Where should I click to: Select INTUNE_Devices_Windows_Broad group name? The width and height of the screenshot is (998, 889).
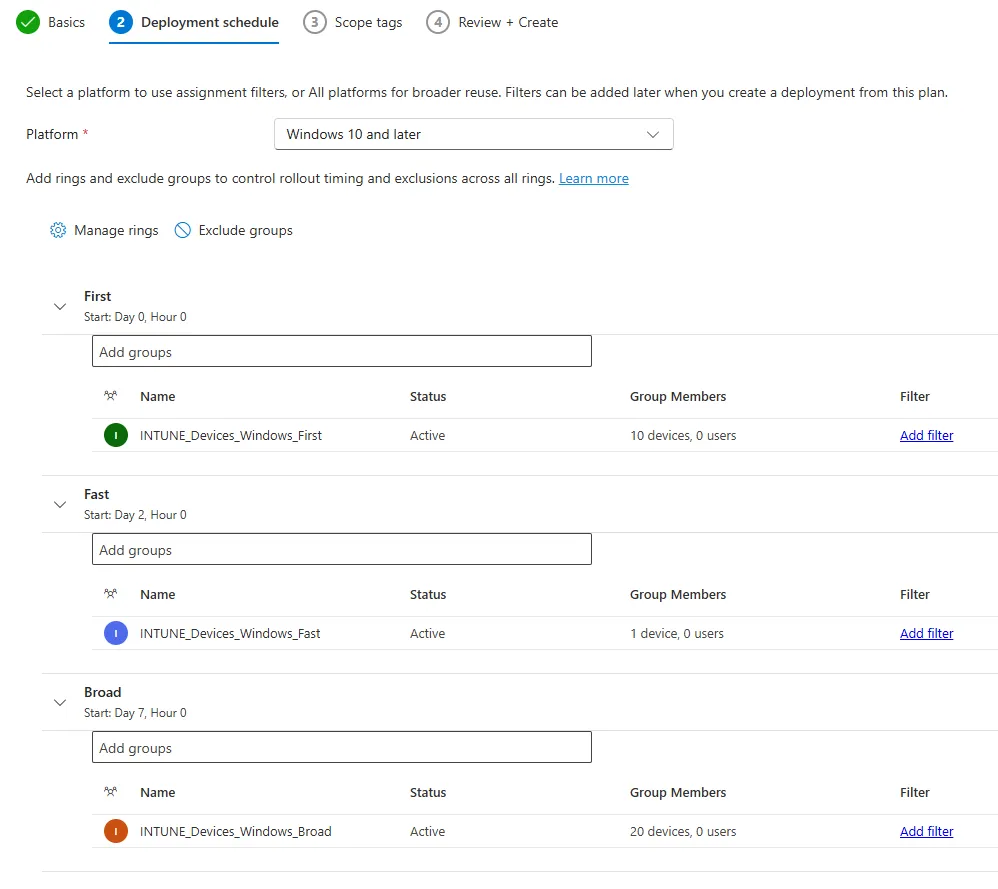pos(235,831)
